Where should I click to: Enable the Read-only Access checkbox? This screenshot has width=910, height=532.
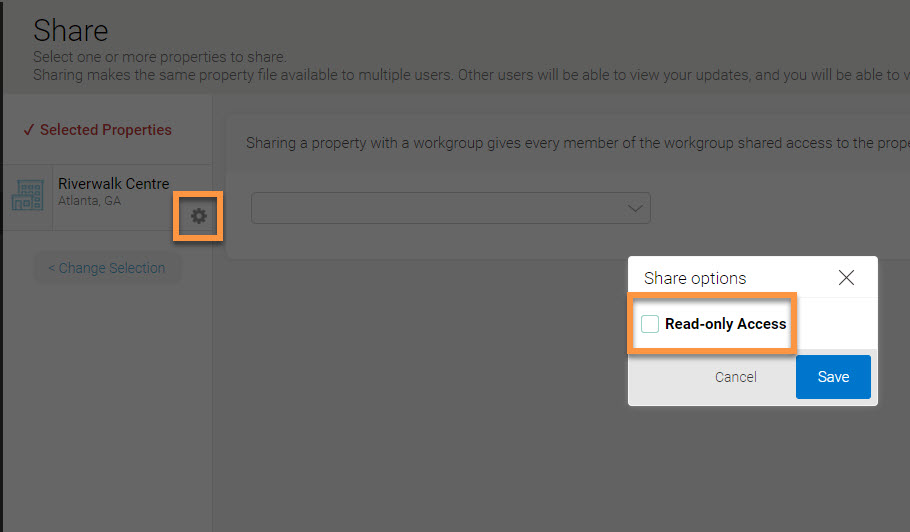pyautogui.click(x=650, y=324)
